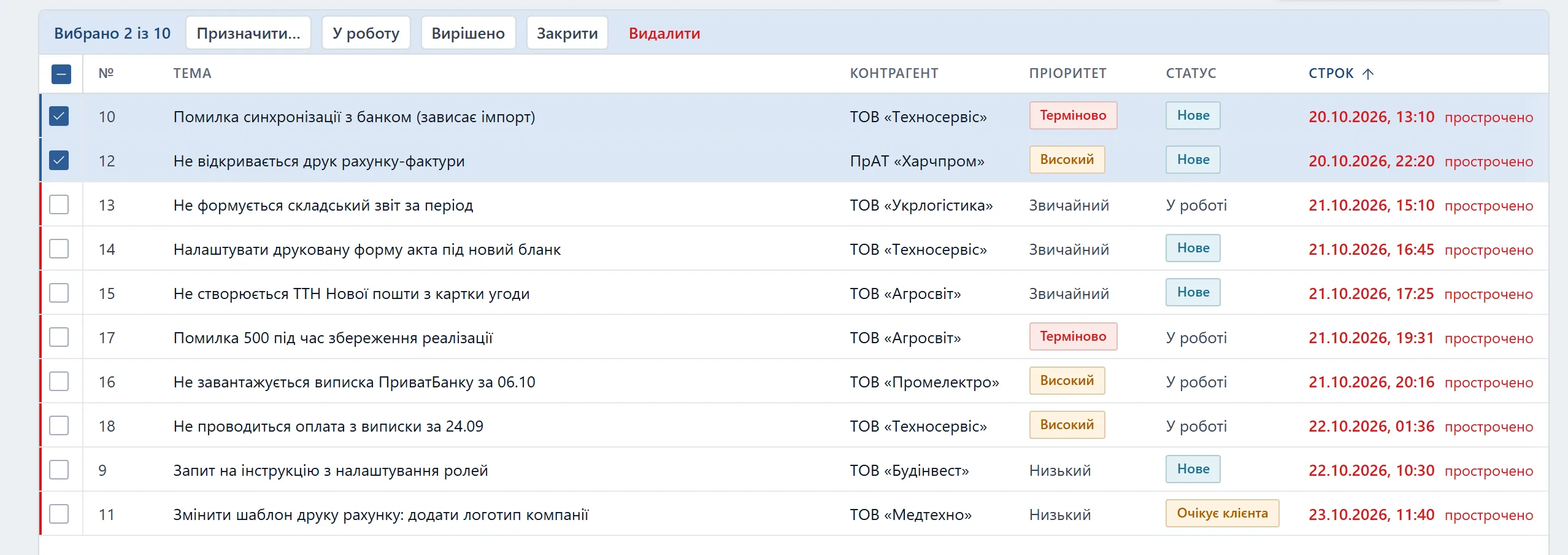This screenshot has height=555, width=1568.
Task: Click the У роботу button
Action: coord(366,33)
